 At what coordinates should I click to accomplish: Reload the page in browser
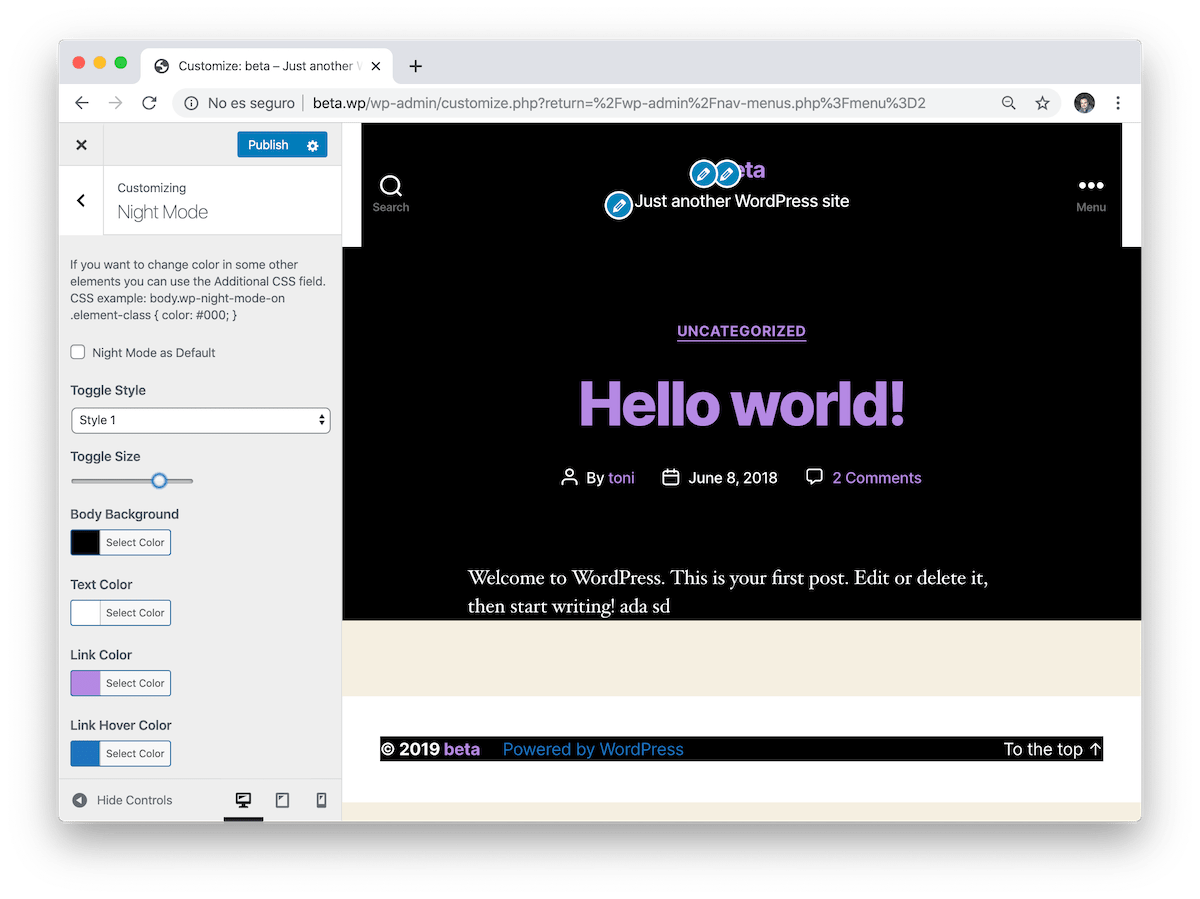pyautogui.click(x=149, y=103)
